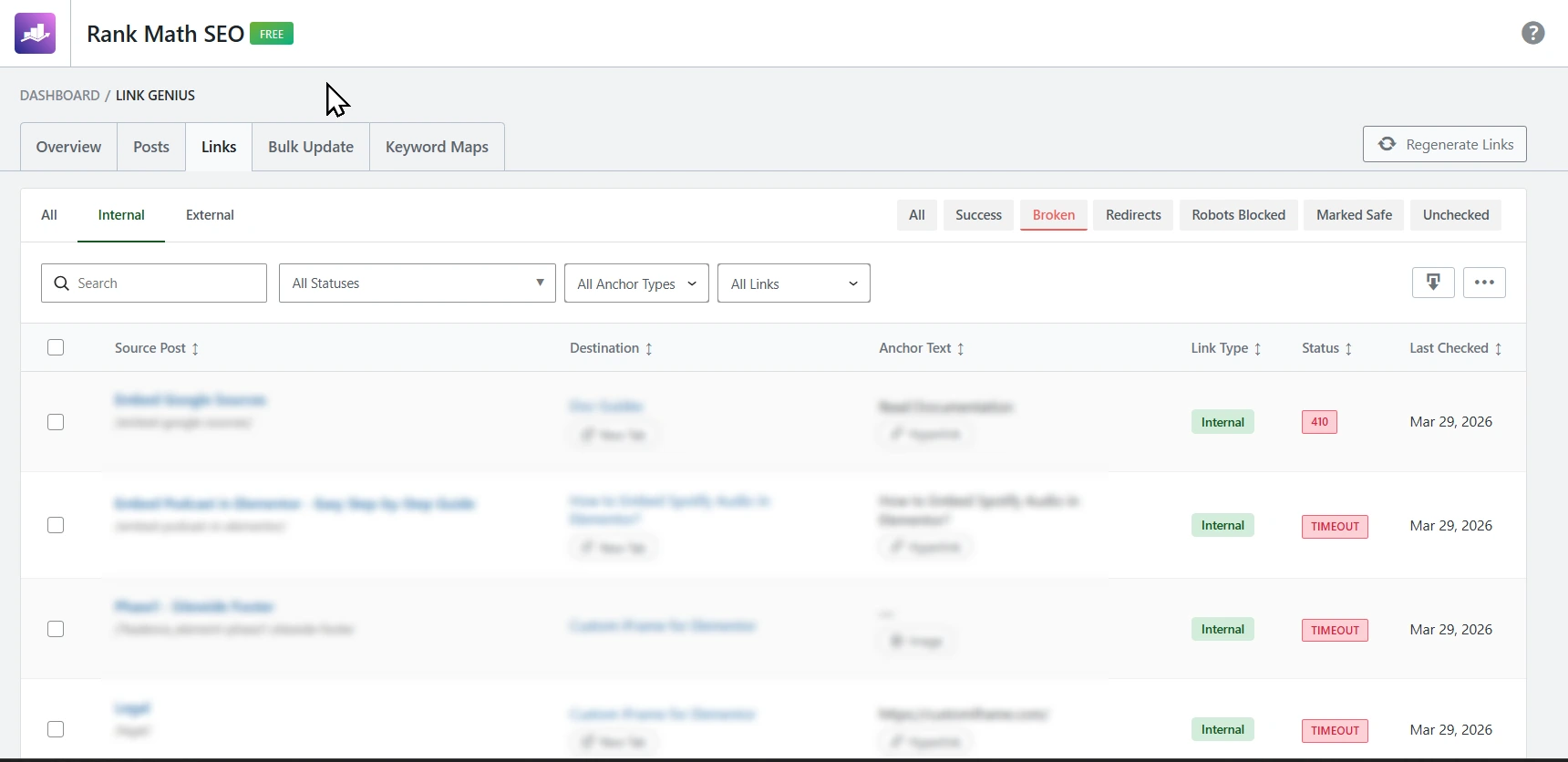Filter by All status button
This screenshot has width=1568, height=762.
click(917, 215)
